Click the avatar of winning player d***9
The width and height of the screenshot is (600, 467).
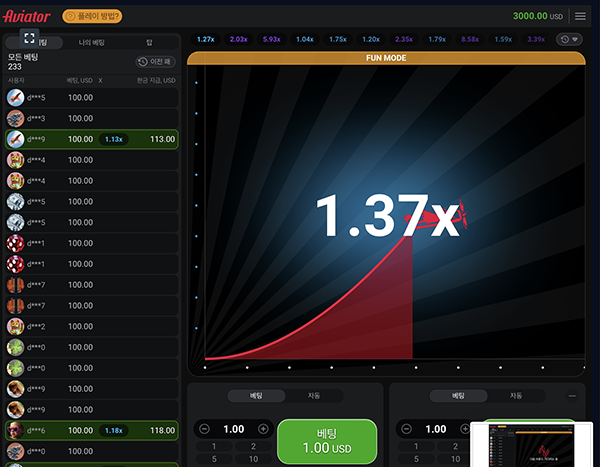tap(15, 139)
